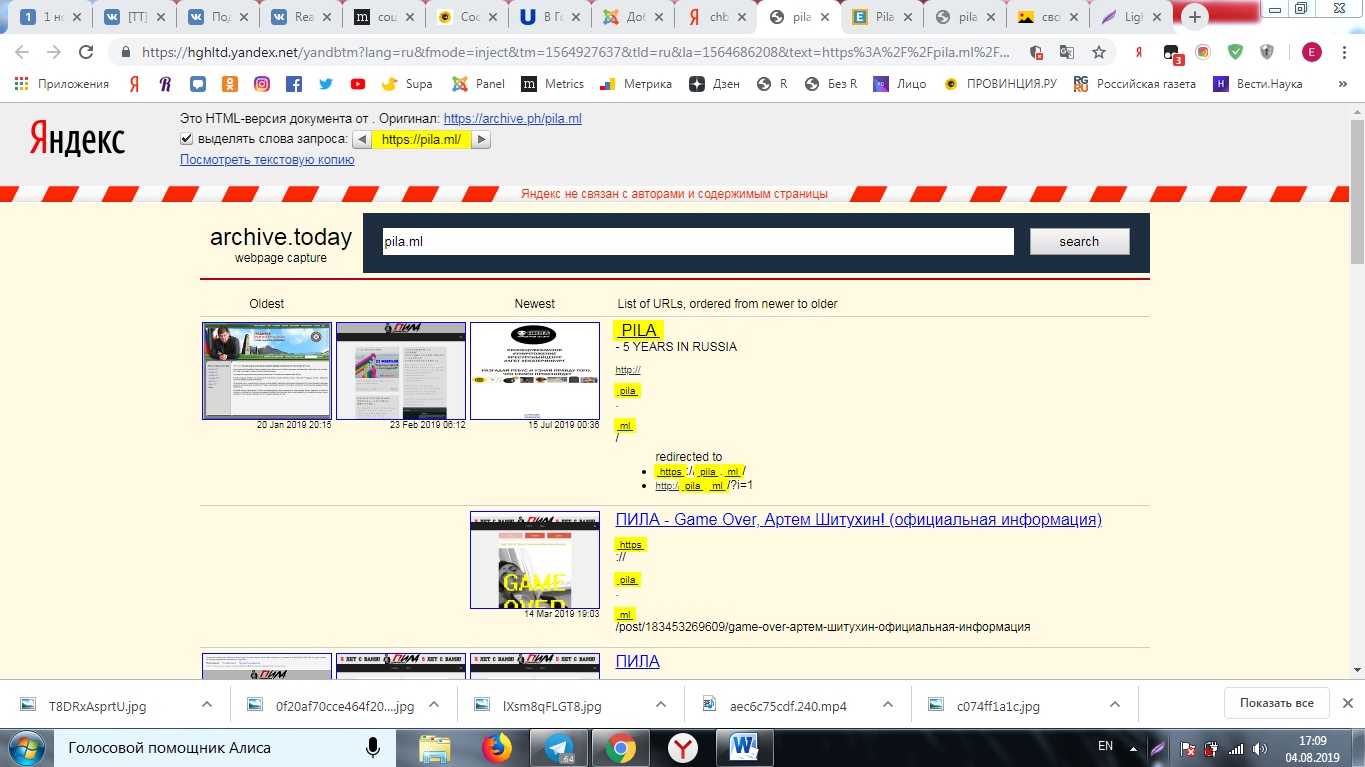Open Yandex Browser from the taskbar

[683, 747]
